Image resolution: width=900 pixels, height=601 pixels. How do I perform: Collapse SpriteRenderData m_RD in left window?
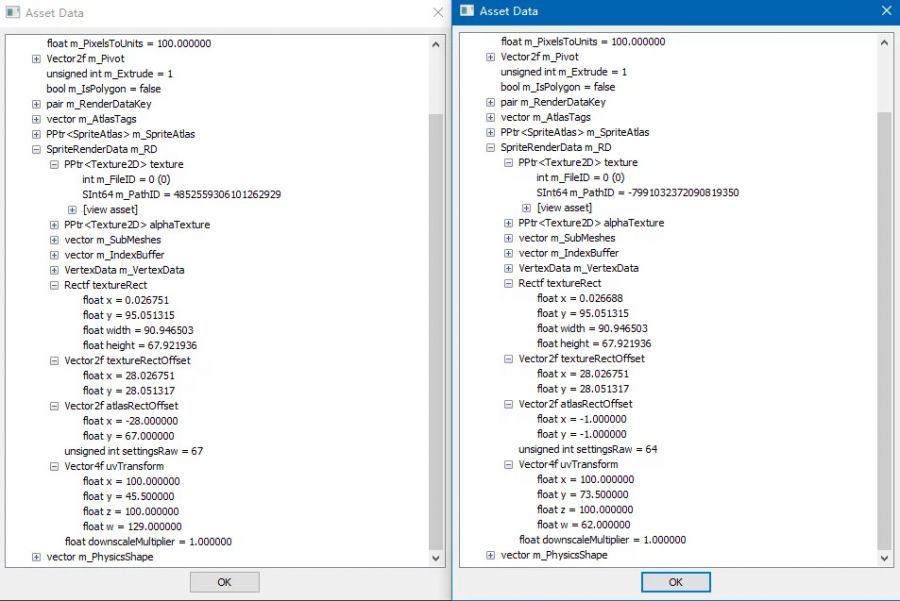[x=35, y=148]
